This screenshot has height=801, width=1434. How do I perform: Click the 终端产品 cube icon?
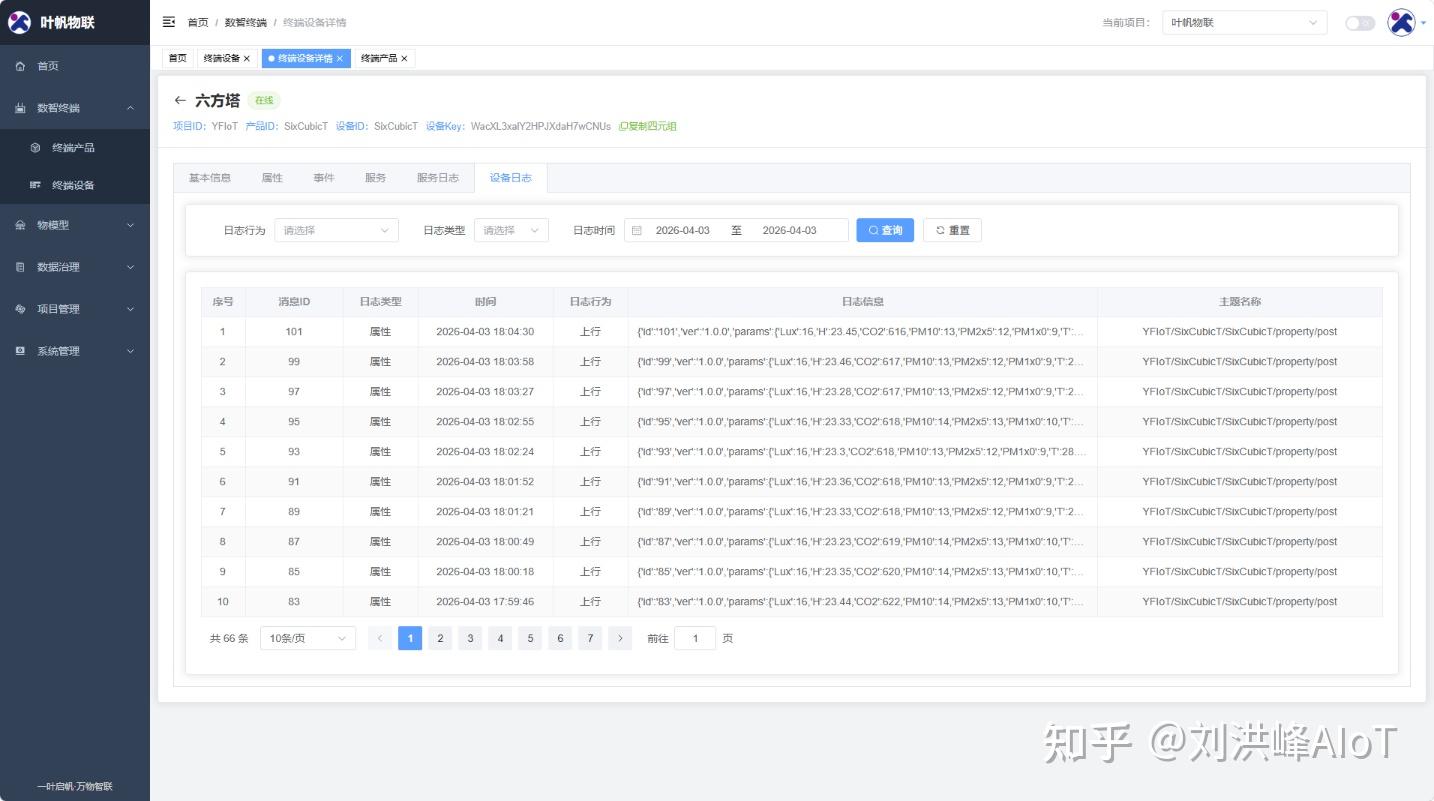tap(35, 148)
